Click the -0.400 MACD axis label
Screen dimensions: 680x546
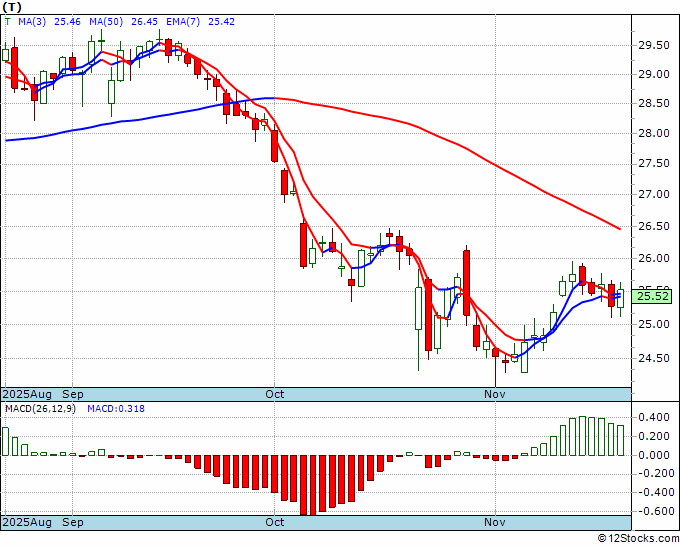pos(654,493)
